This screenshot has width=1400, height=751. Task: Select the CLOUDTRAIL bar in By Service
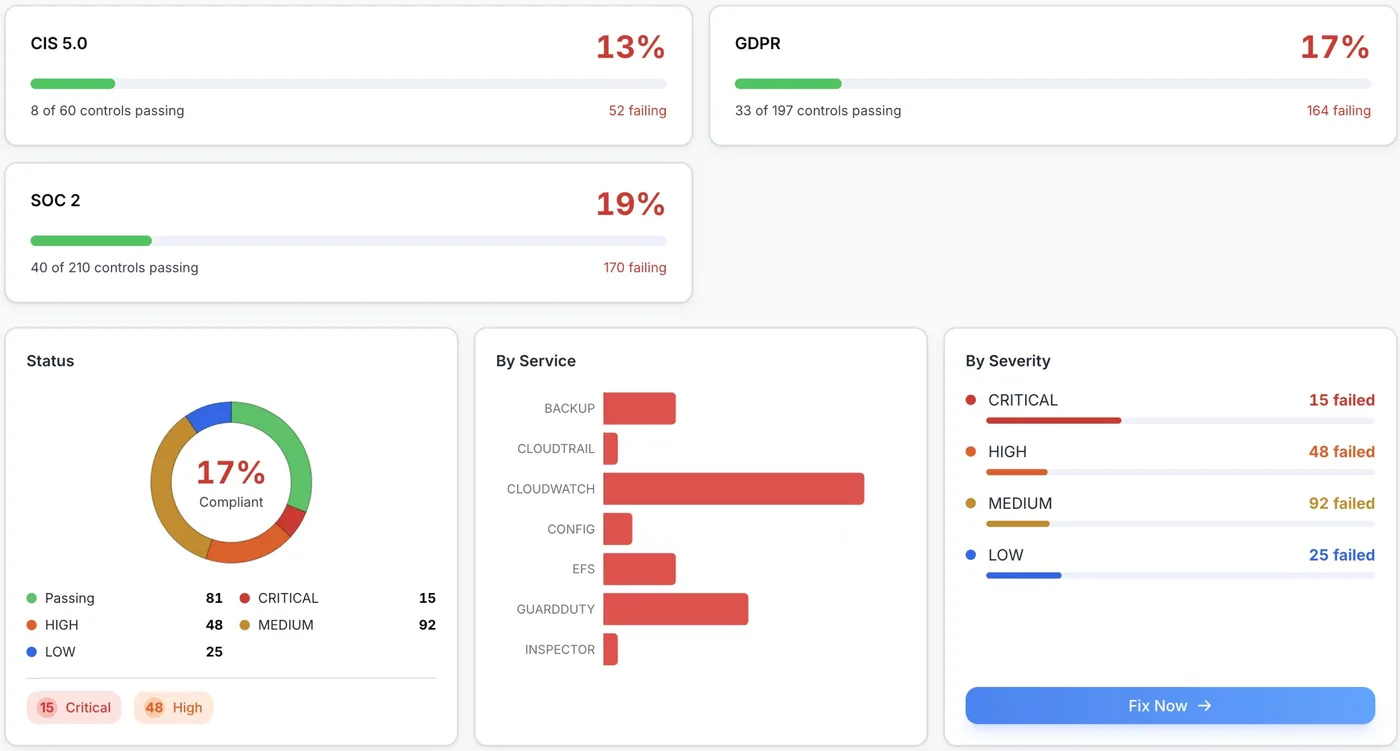(611, 449)
